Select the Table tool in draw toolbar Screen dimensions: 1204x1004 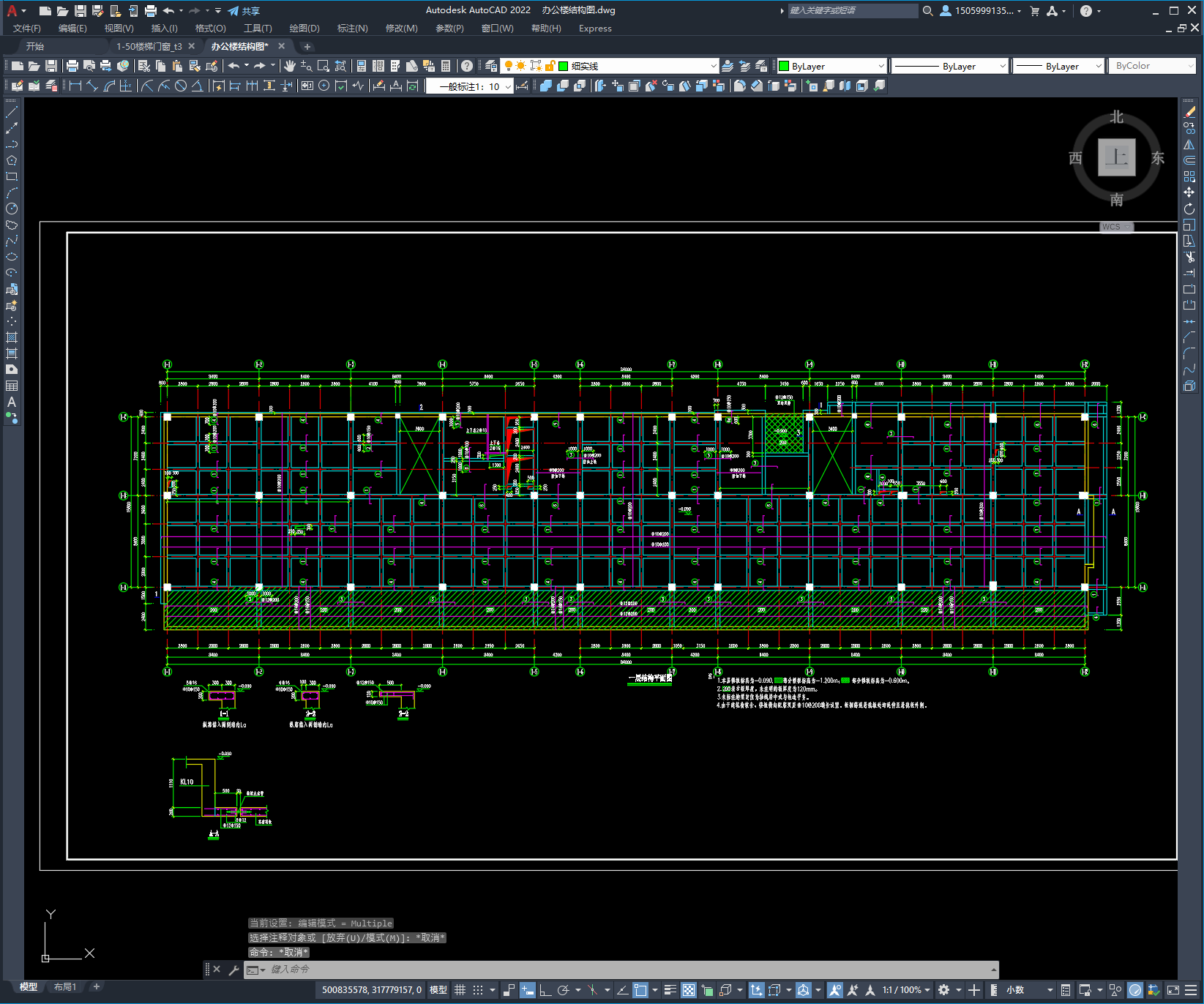pos(12,386)
